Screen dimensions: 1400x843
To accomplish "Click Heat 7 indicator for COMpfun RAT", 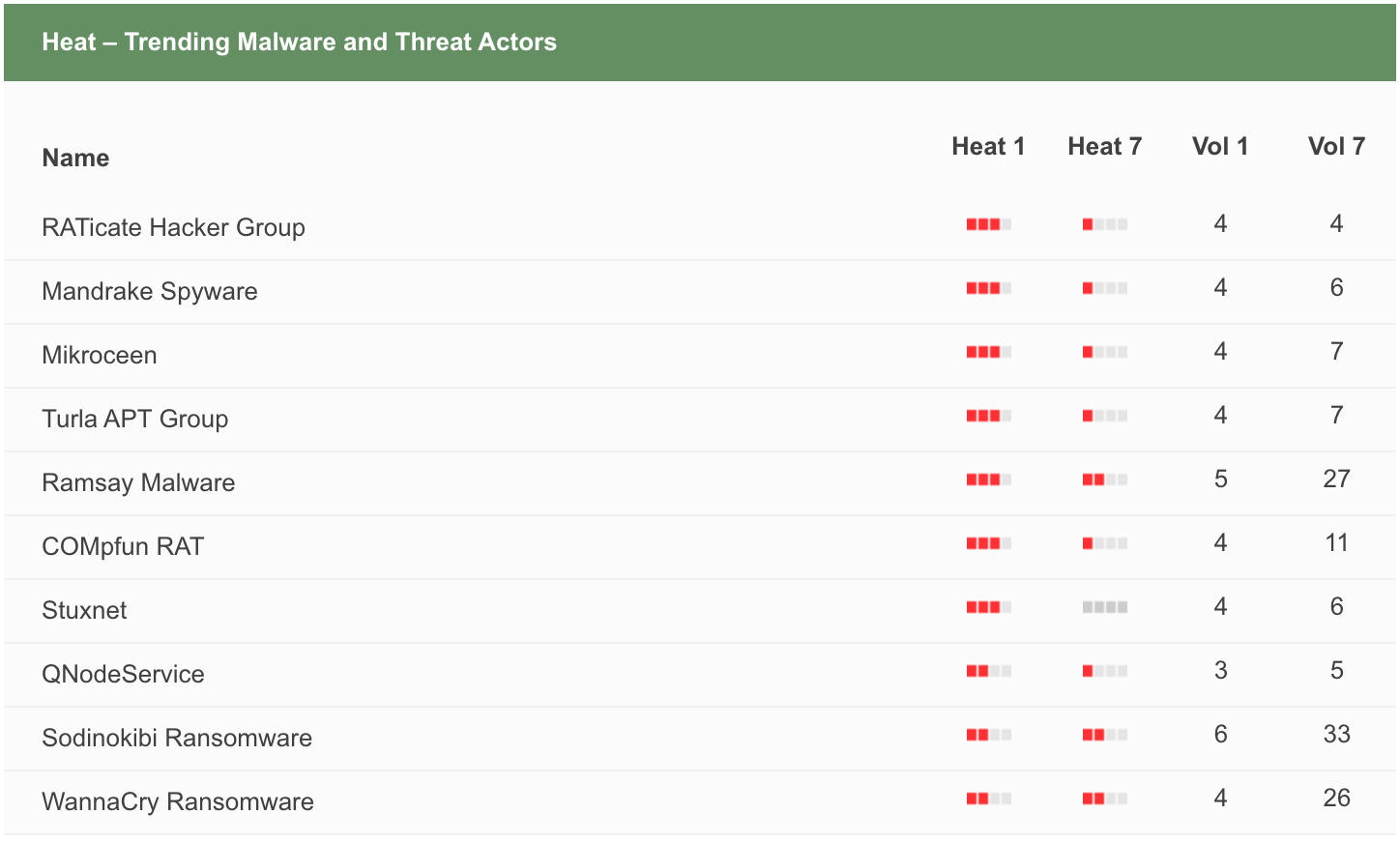I will tap(1105, 543).
